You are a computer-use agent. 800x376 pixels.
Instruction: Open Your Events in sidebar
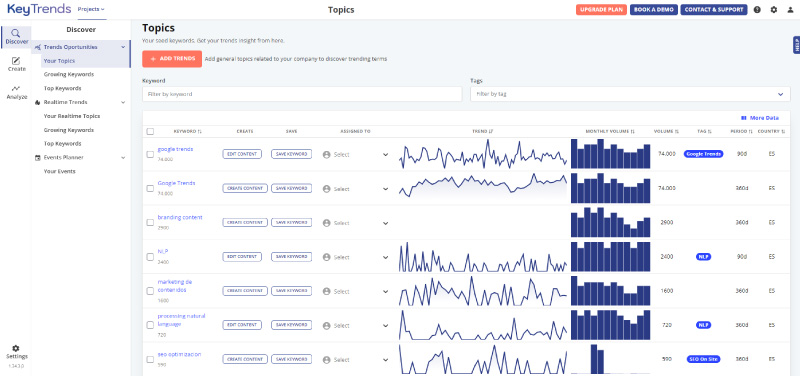click(x=60, y=171)
